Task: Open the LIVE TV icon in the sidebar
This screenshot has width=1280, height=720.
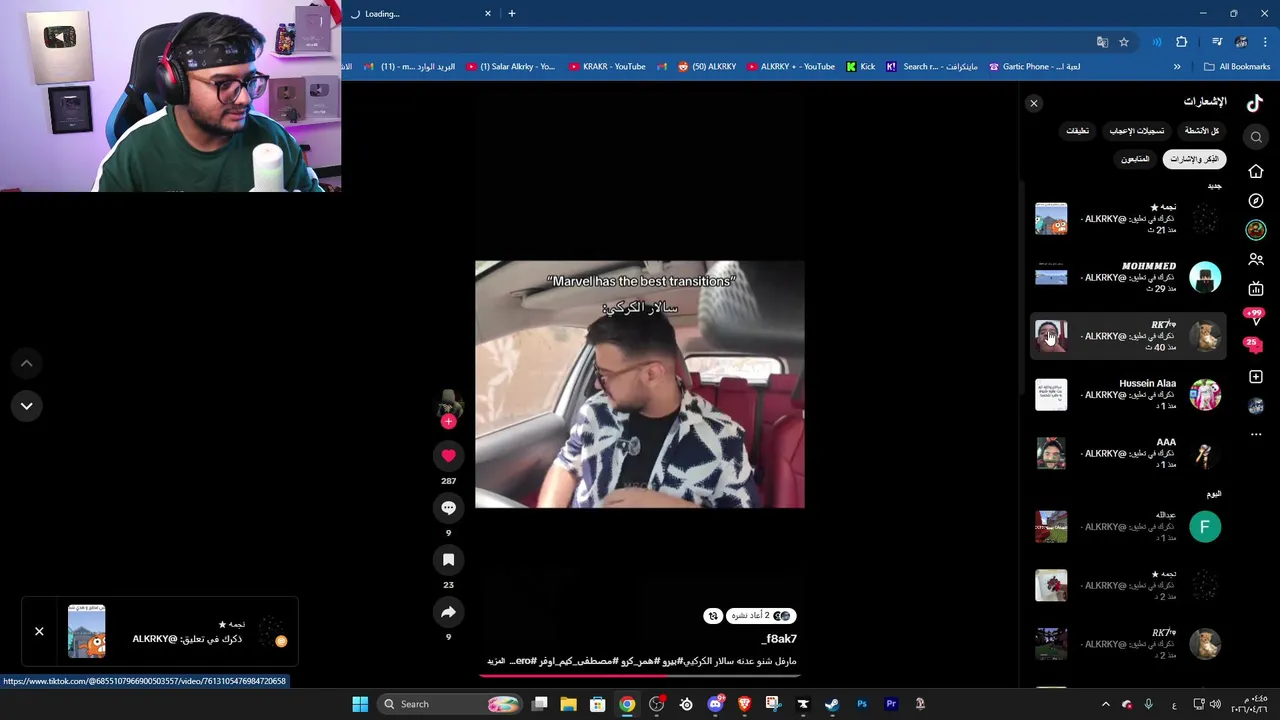Action: coord(1256,289)
